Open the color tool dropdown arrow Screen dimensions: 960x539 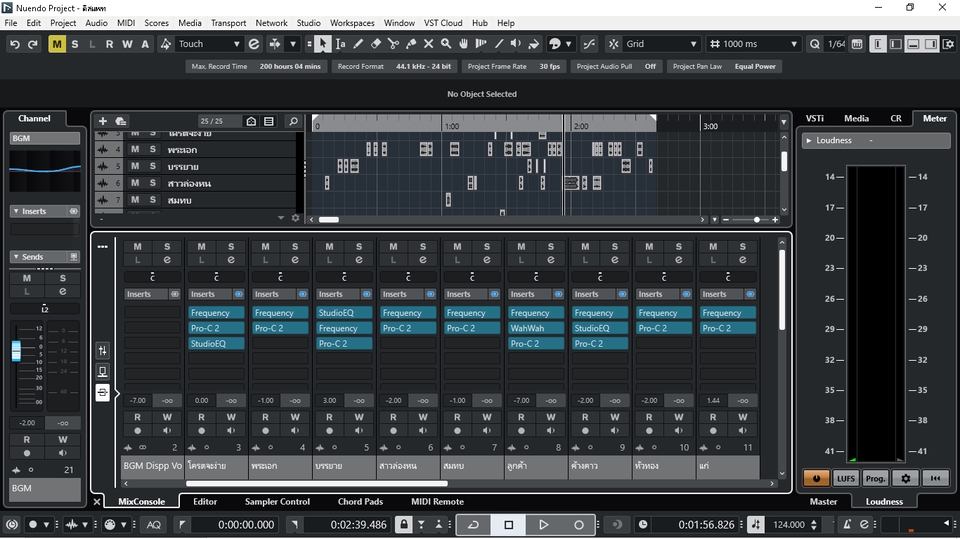[569, 44]
